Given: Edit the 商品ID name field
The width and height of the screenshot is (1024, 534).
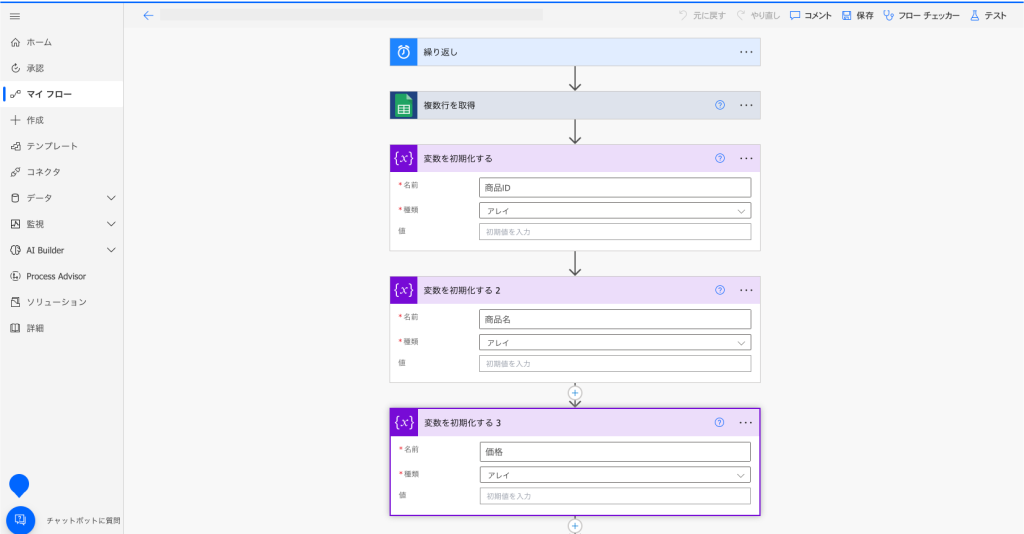Looking at the screenshot, I should tap(615, 187).
